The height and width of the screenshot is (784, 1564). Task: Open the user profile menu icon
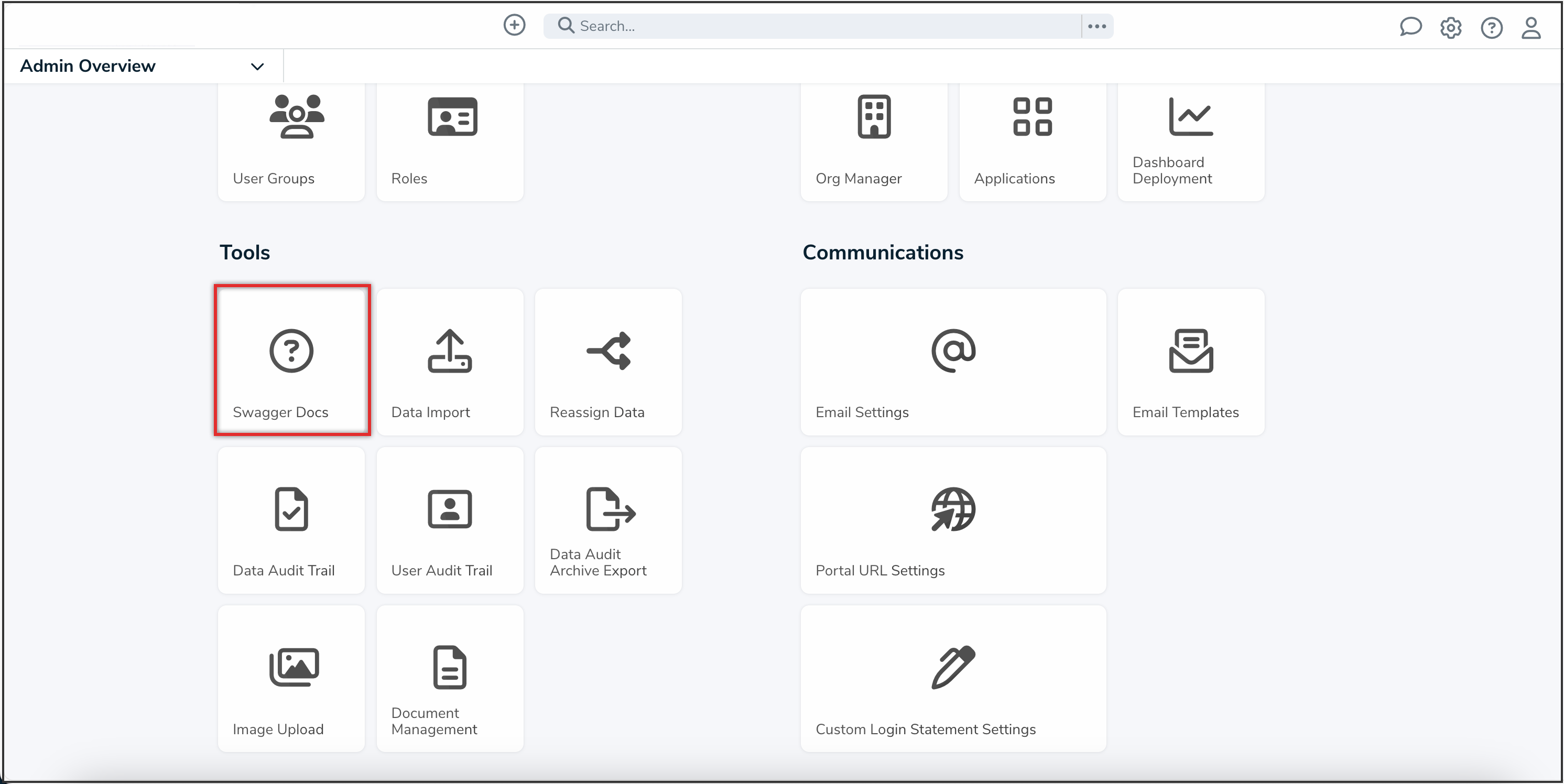(1530, 27)
